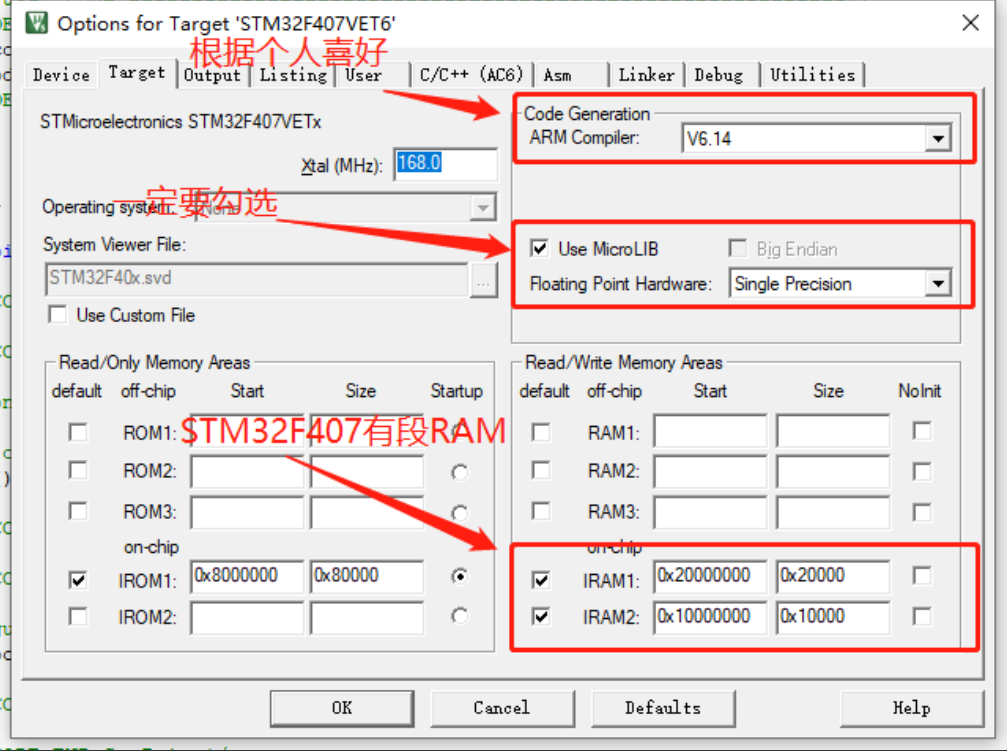
Task: Click the IROM1 Size field showing 0x80000
Action: tap(367, 576)
